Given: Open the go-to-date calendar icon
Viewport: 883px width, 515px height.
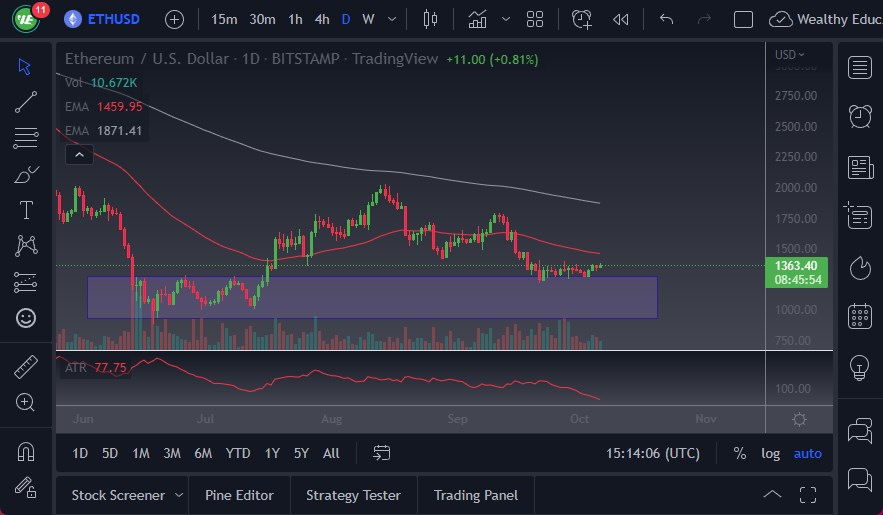Looking at the screenshot, I should click(x=381, y=453).
